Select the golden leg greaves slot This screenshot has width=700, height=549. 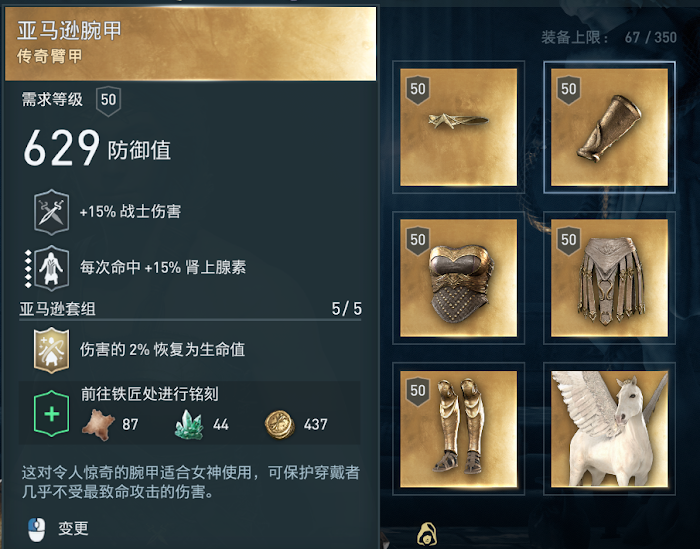[458, 428]
